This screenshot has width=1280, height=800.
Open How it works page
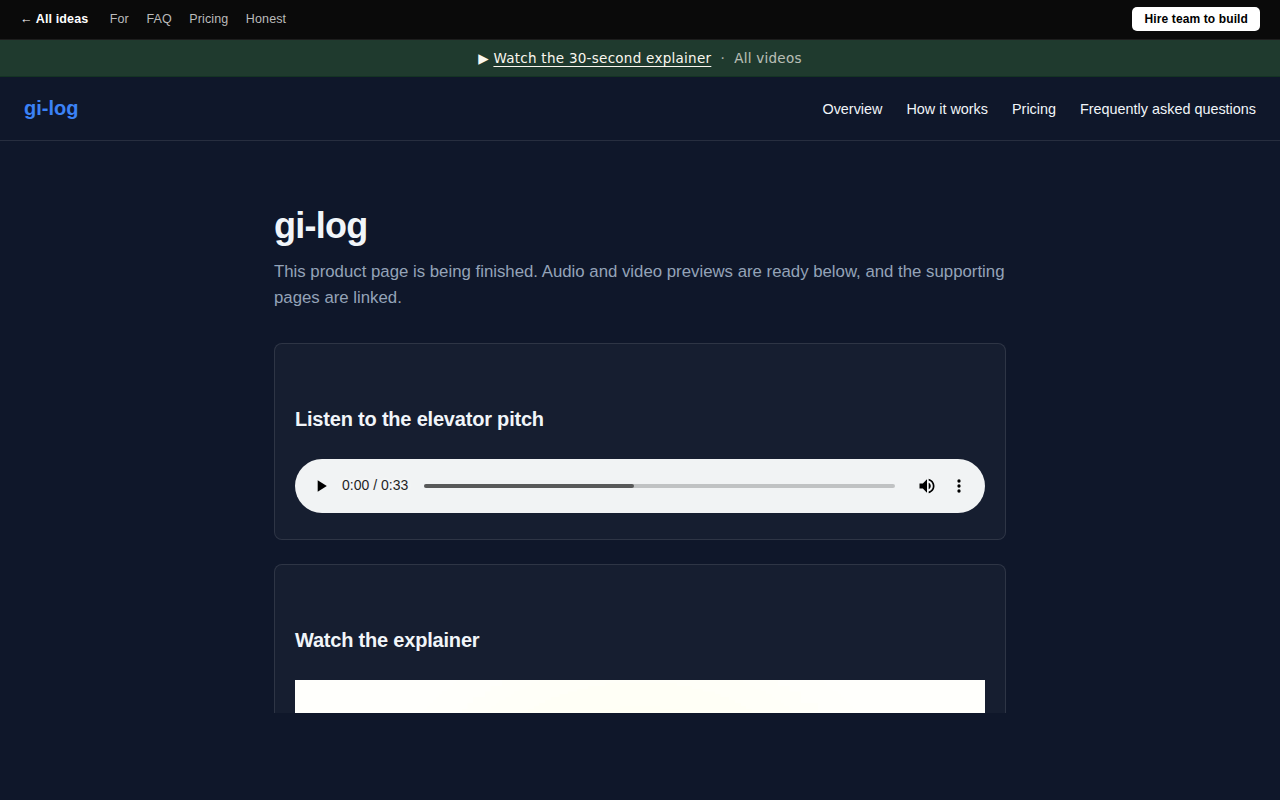(947, 109)
